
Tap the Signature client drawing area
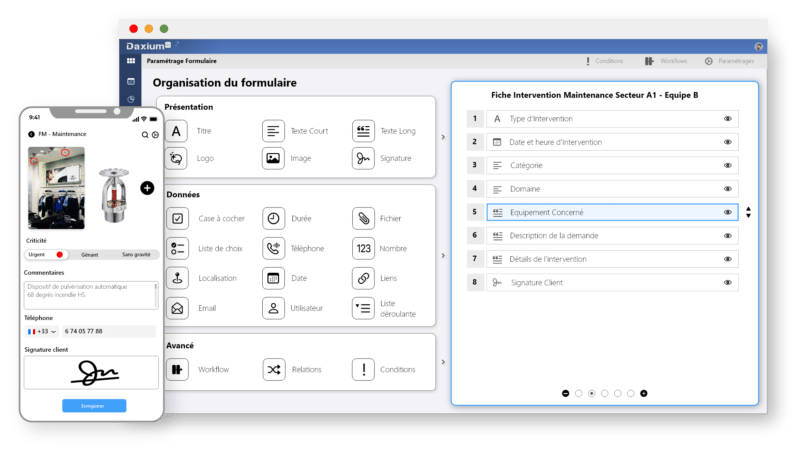pyautogui.click(x=91, y=373)
